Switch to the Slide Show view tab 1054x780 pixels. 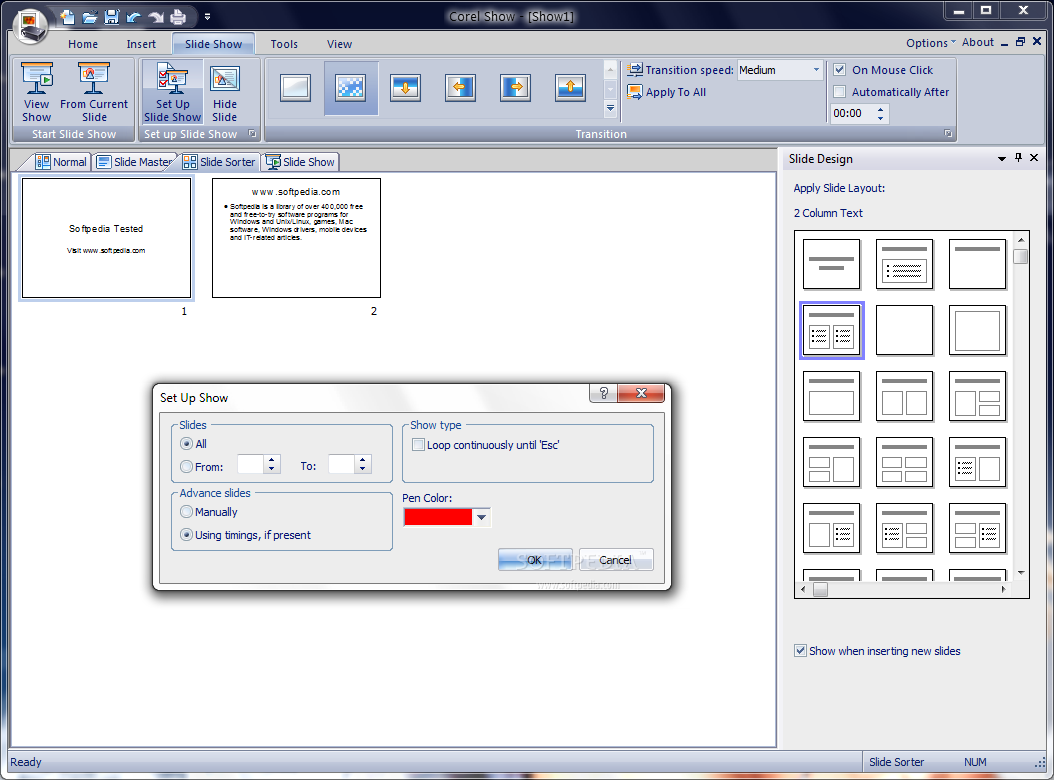tap(300, 162)
